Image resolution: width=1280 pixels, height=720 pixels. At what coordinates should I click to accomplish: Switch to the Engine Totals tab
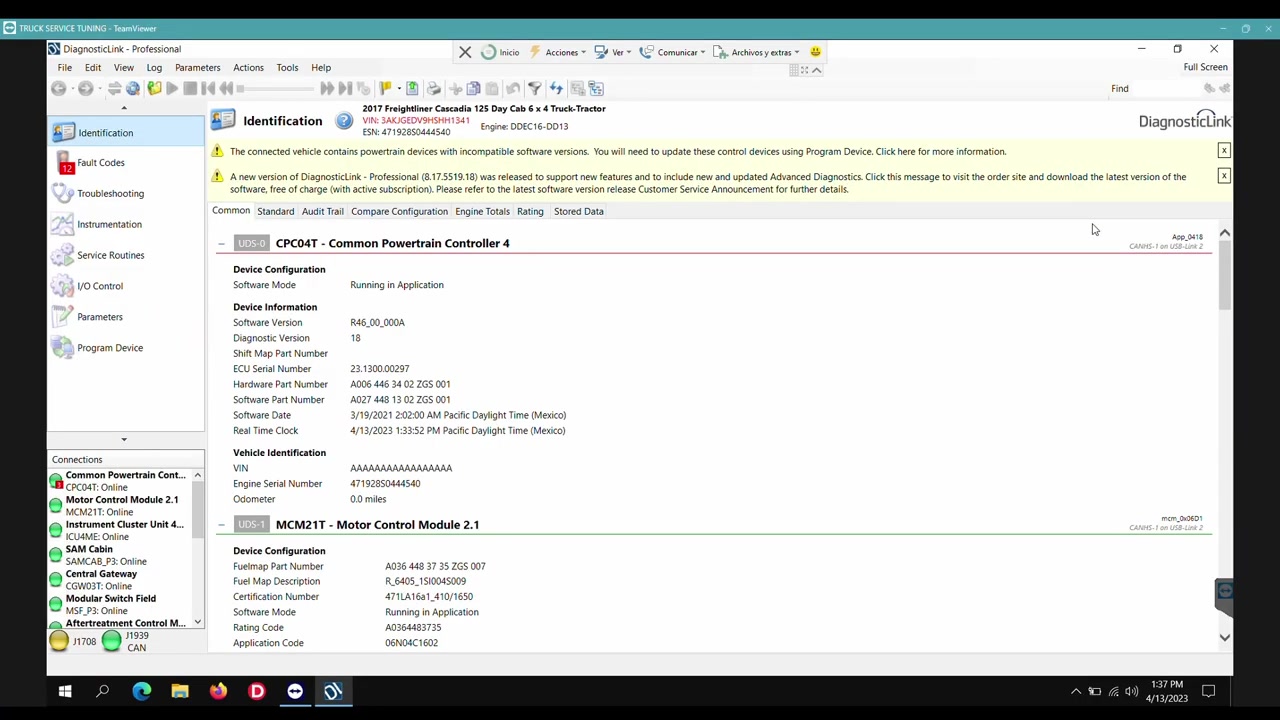(x=482, y=211)
